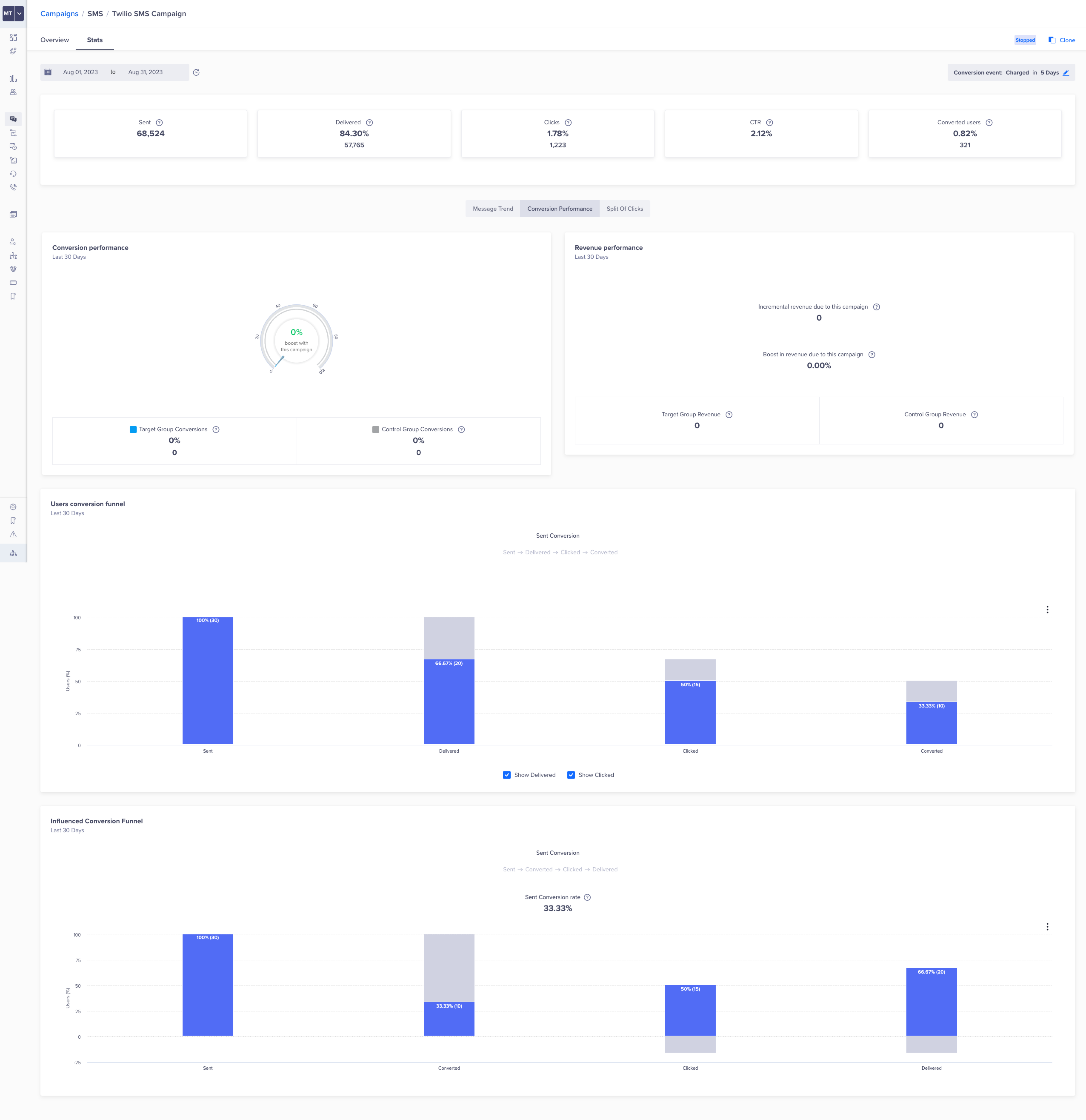
Task: Click the hierarchy org chart sidebar icon
Action: coord(13,553)
